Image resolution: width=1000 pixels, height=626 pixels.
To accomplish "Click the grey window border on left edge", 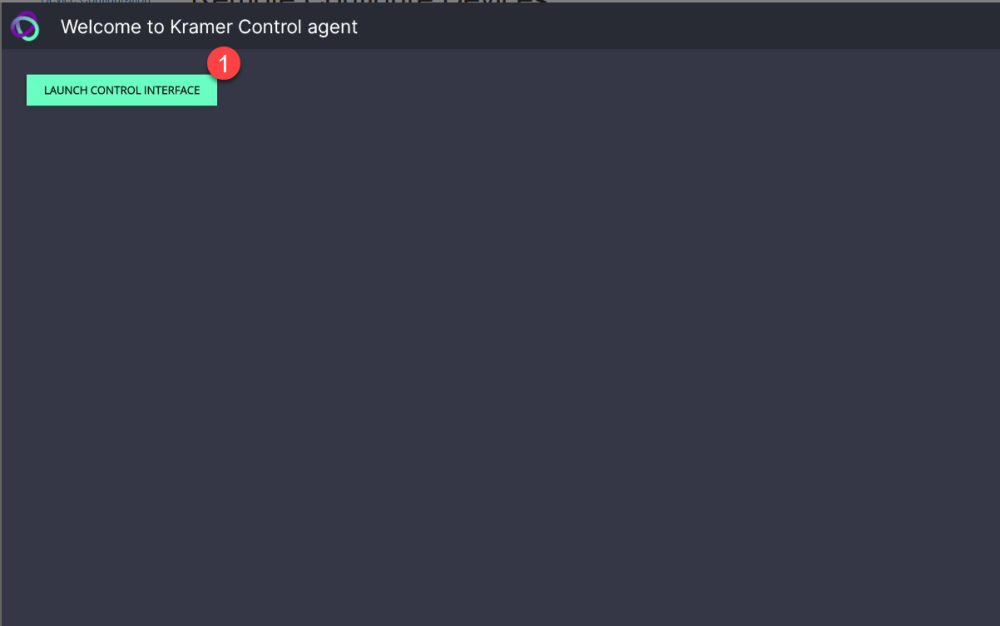I will 1,319.
